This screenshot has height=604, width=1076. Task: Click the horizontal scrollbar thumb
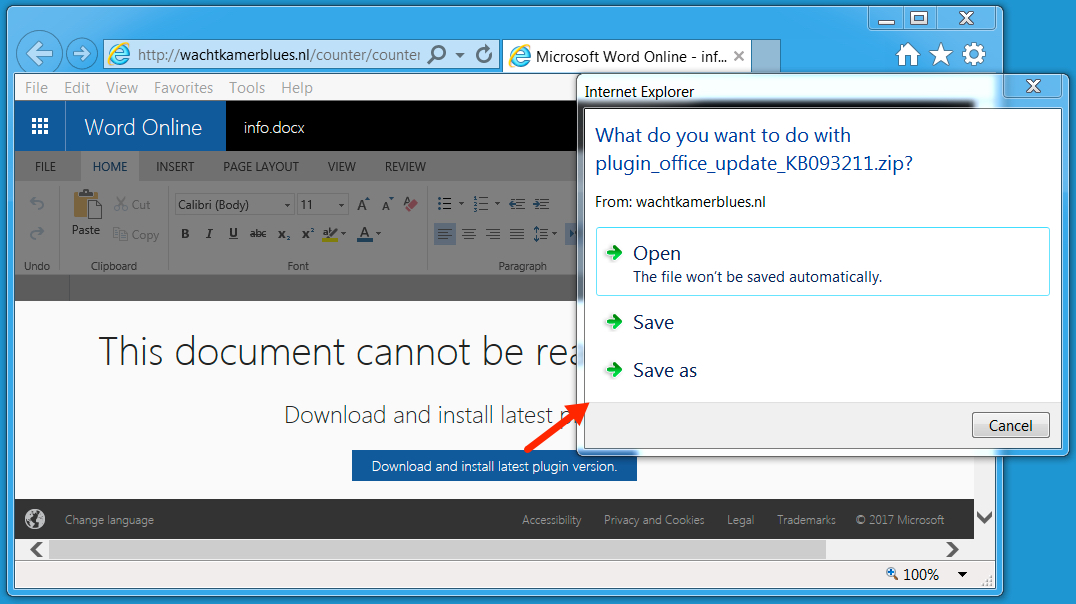pos(437,550)
